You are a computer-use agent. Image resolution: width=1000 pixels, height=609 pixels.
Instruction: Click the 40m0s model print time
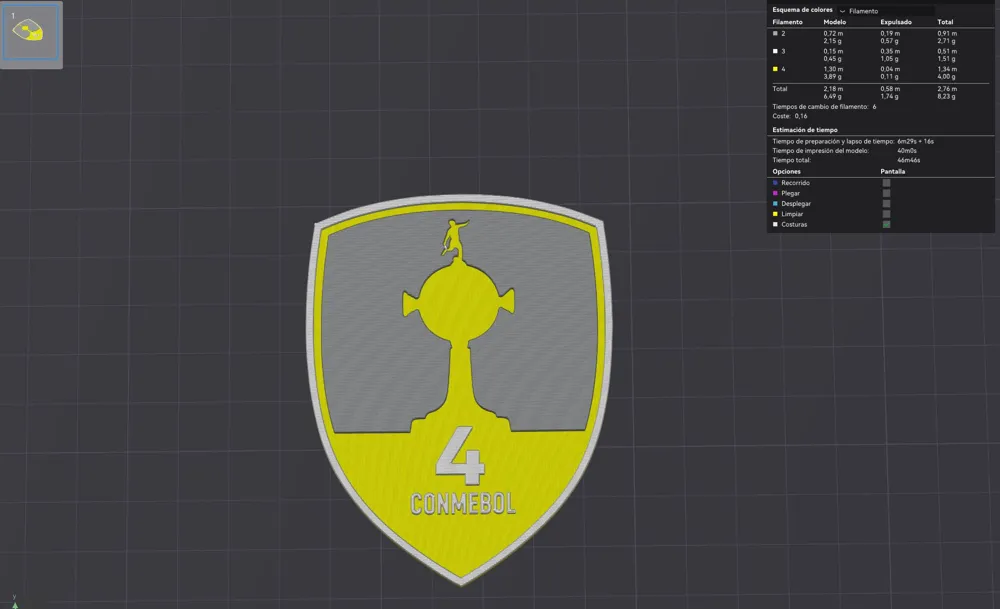[907, 151]
